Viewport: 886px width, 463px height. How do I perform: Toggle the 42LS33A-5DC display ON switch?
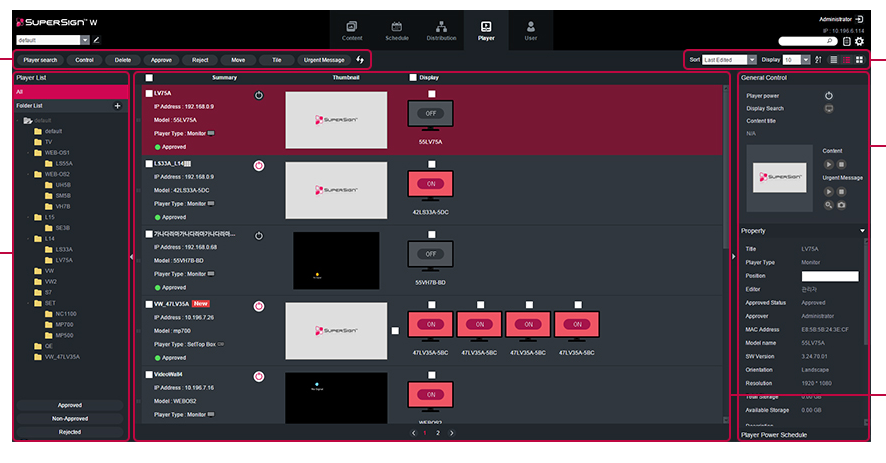[431, 184]
